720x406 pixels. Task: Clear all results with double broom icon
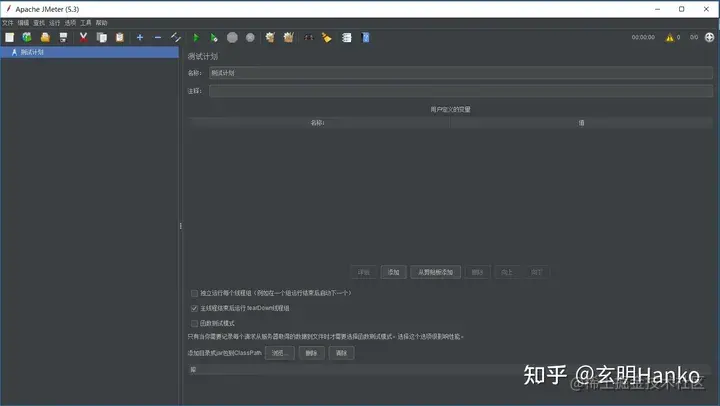[x=288, y=38]
